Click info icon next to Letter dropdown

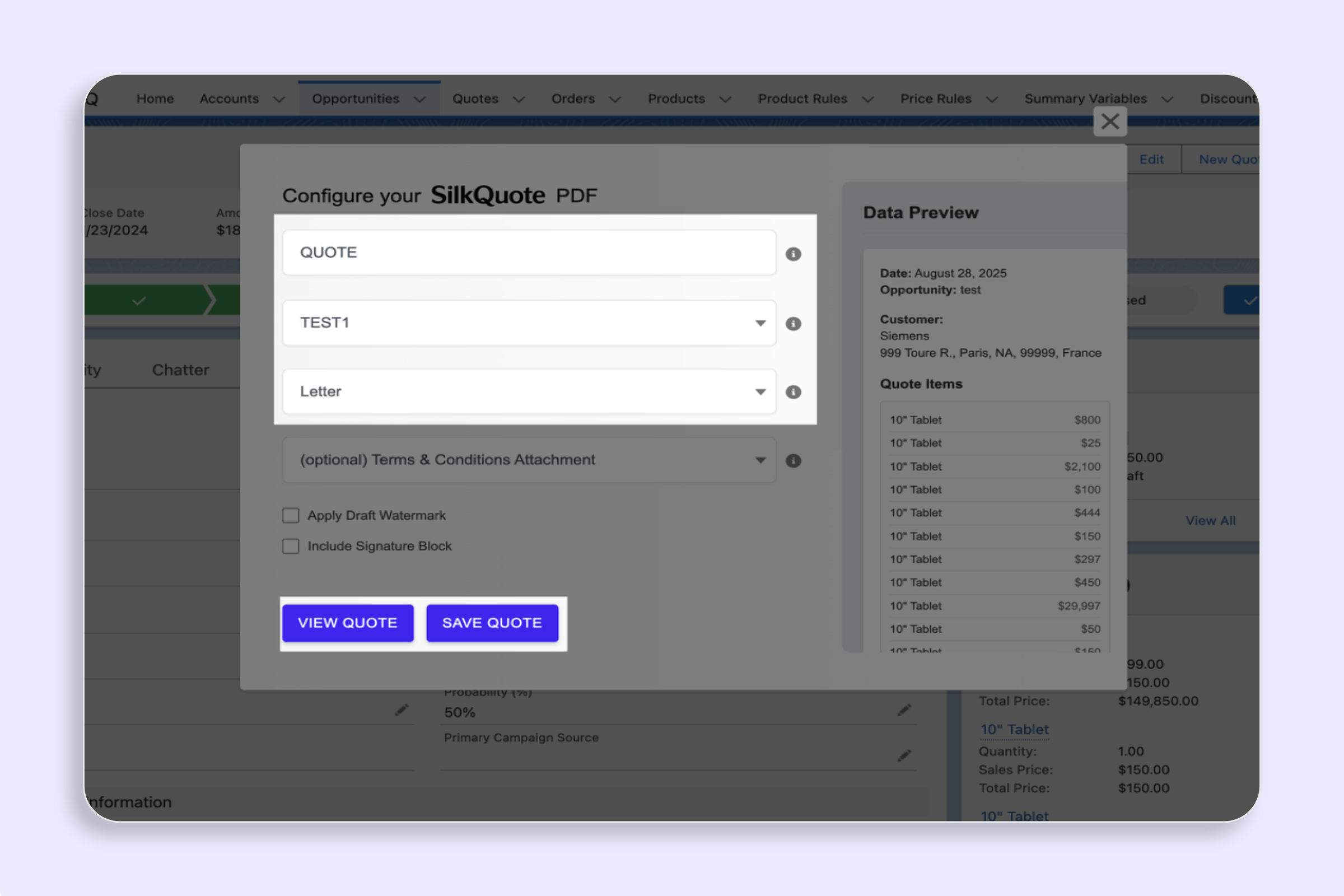792,392
